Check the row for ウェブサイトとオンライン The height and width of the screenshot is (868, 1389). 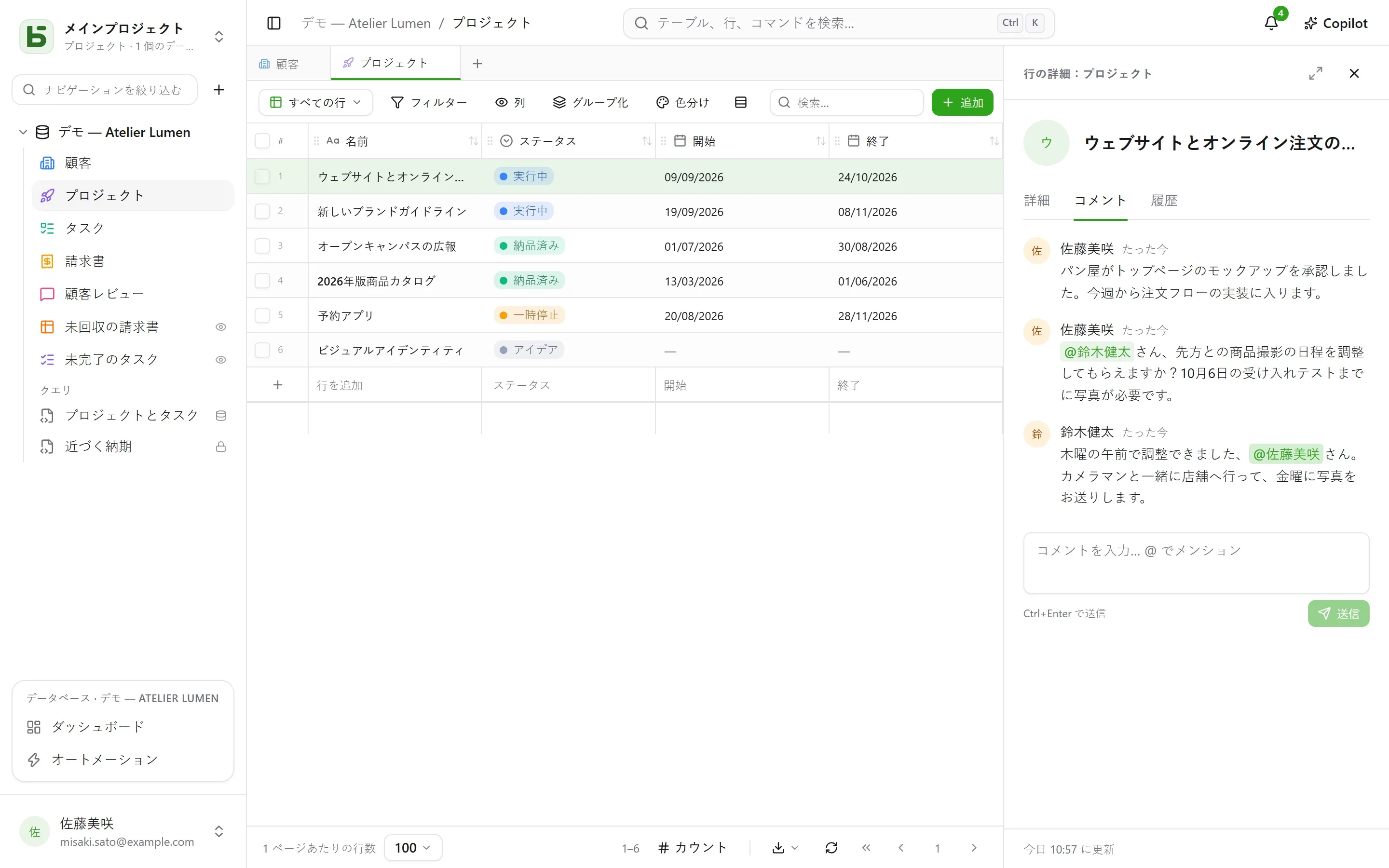262,176
